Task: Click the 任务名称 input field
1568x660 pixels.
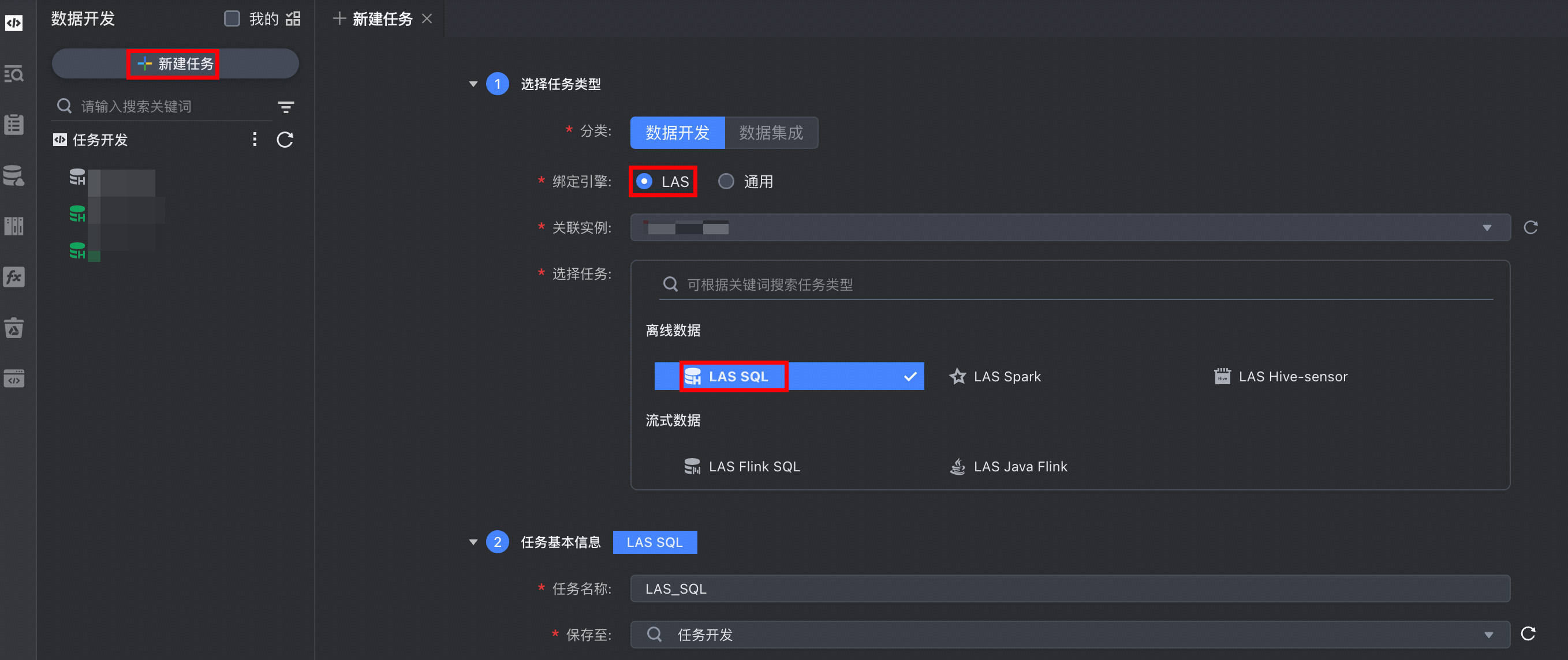Action: (1070, 588)
